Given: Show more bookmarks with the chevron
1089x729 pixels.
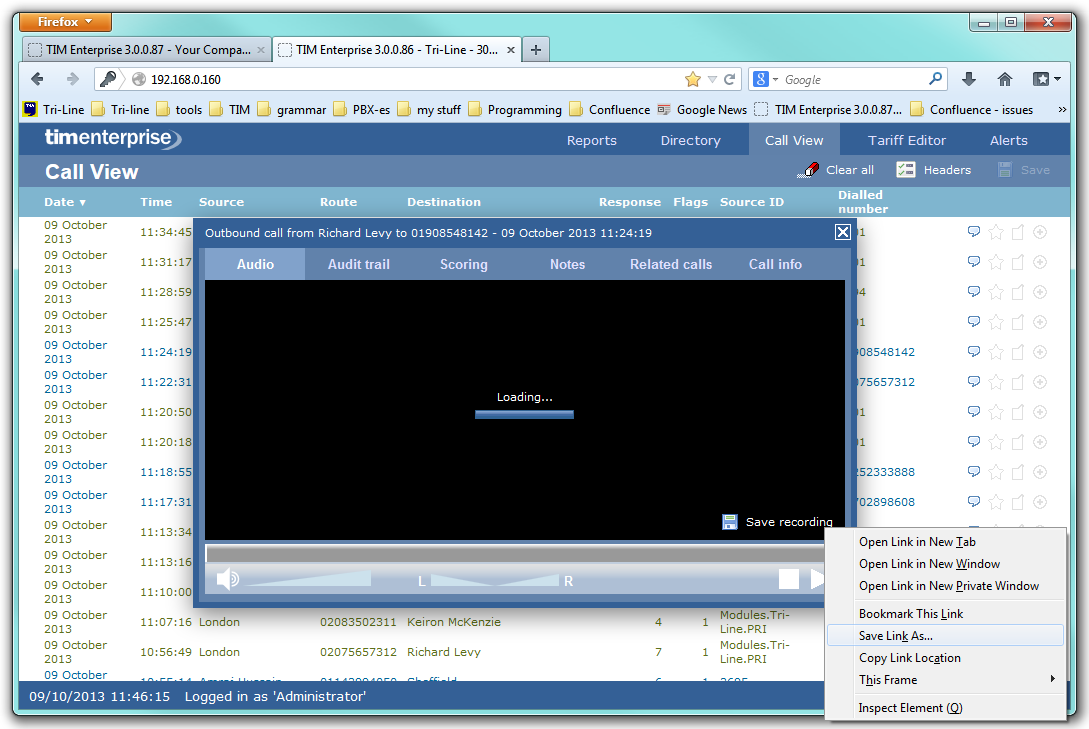Looking at the screenshot, I should (1061, 110).
